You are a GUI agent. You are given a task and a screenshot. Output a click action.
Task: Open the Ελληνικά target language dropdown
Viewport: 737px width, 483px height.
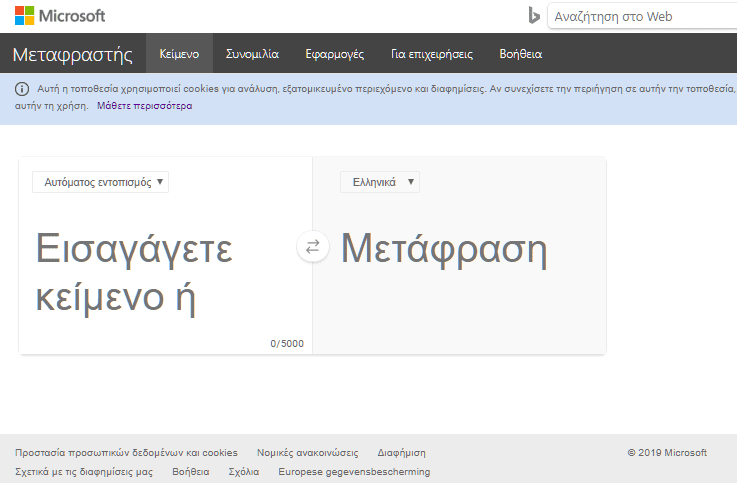380,182
